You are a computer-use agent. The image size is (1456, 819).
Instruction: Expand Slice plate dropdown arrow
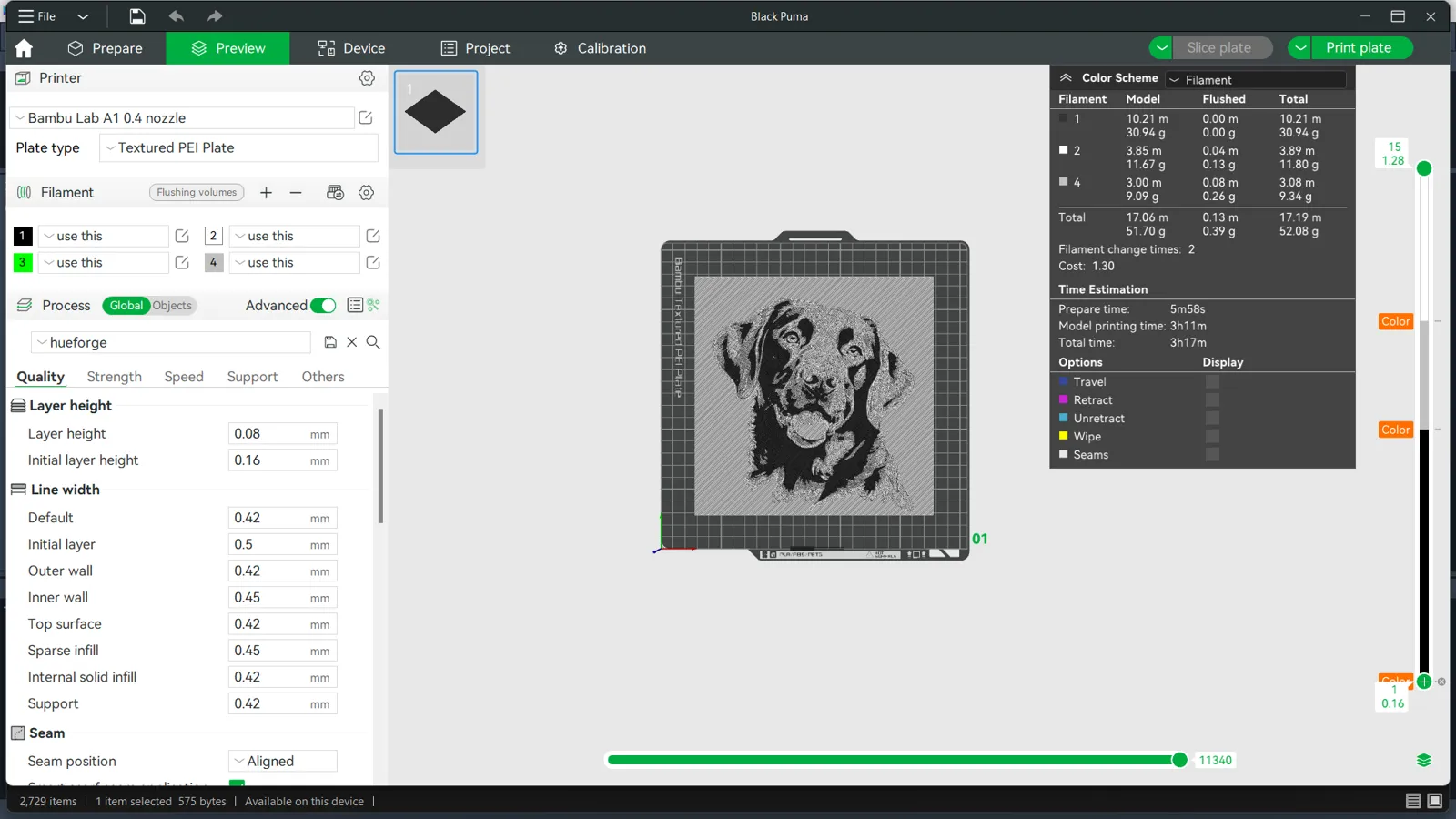pos(1161,47)
